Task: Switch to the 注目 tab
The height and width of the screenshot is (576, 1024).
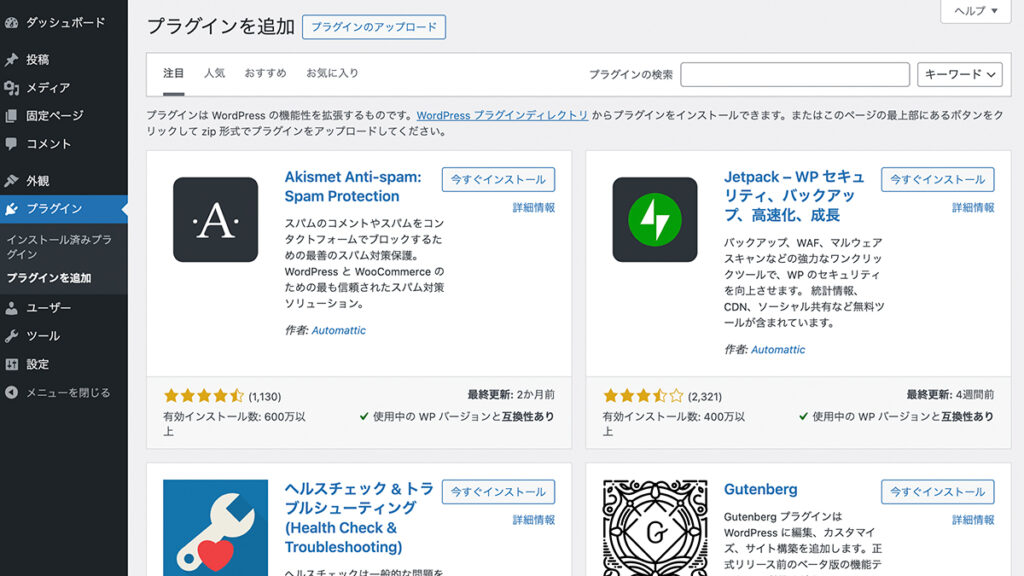Action: coord(174,73)
